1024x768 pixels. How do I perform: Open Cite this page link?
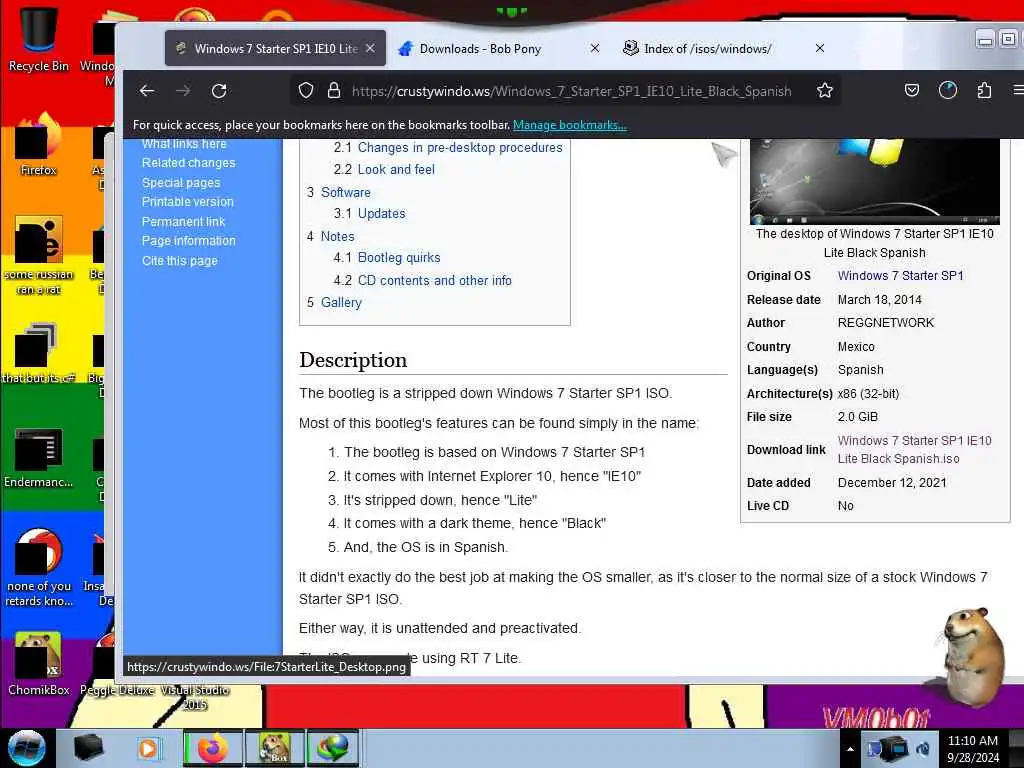180,261
